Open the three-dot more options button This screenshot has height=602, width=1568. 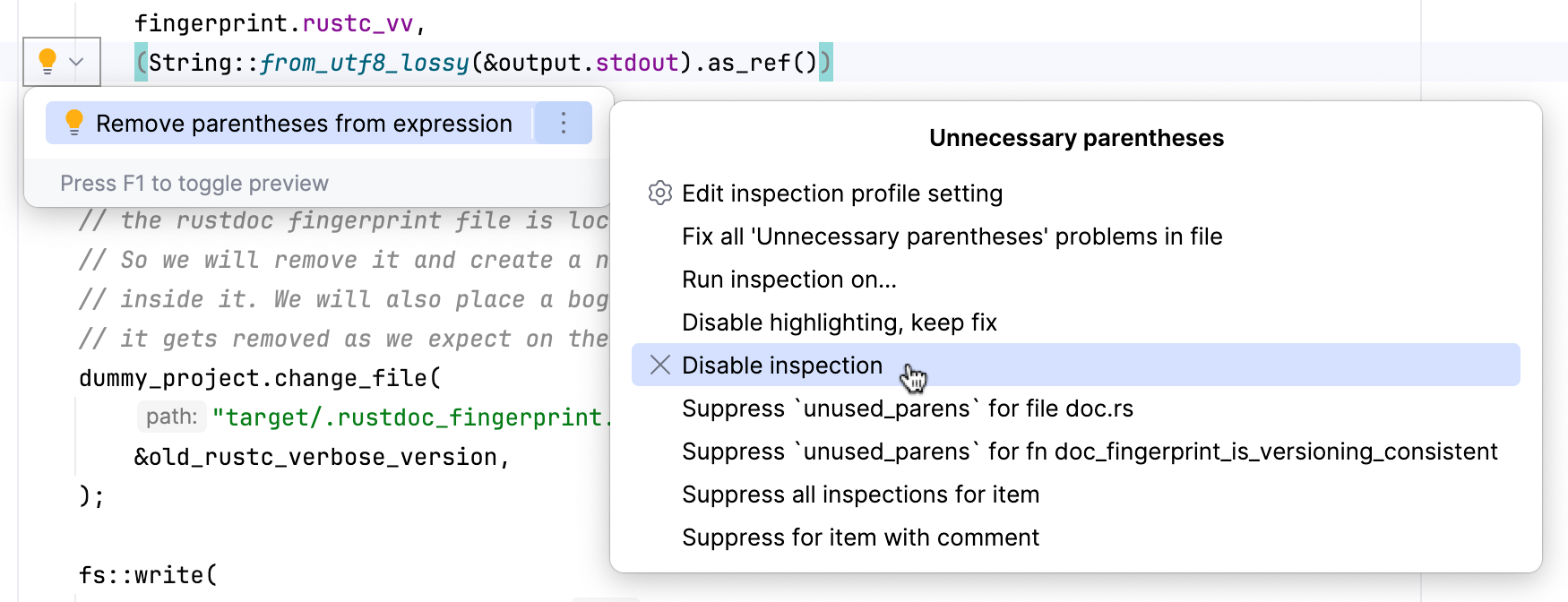click(x=564, y=123)
